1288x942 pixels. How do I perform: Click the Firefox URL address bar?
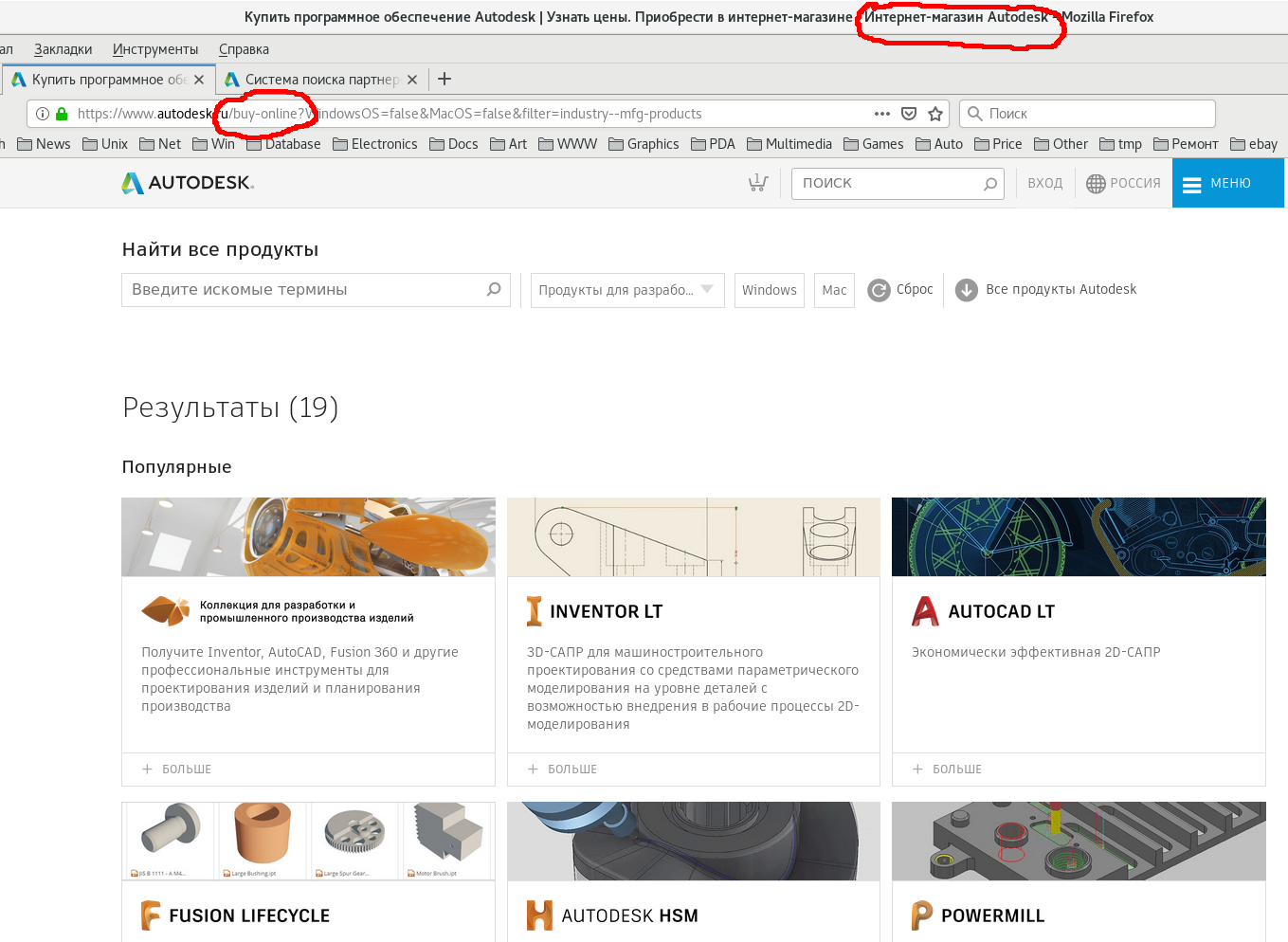[488, 114]
